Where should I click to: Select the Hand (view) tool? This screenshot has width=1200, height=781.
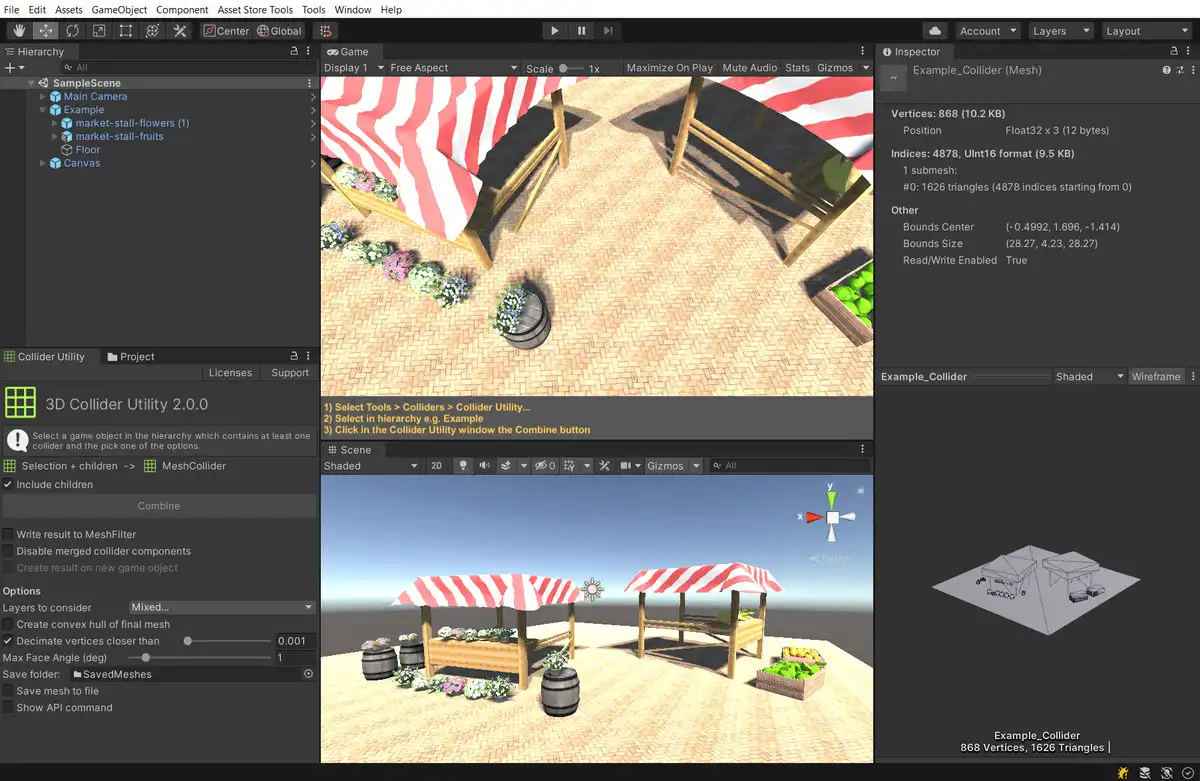pyautogui.click(x=19, y=31)
